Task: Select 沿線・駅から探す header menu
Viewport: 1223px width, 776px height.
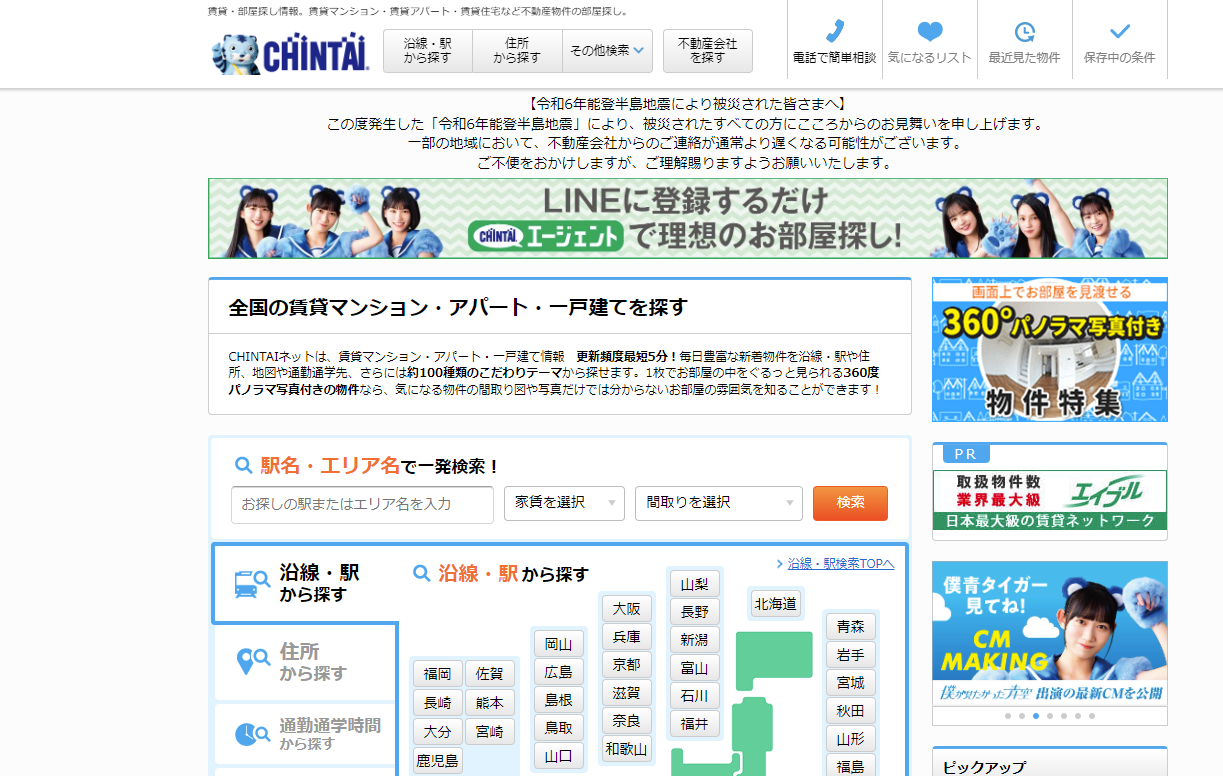Action: pos(428,50)
